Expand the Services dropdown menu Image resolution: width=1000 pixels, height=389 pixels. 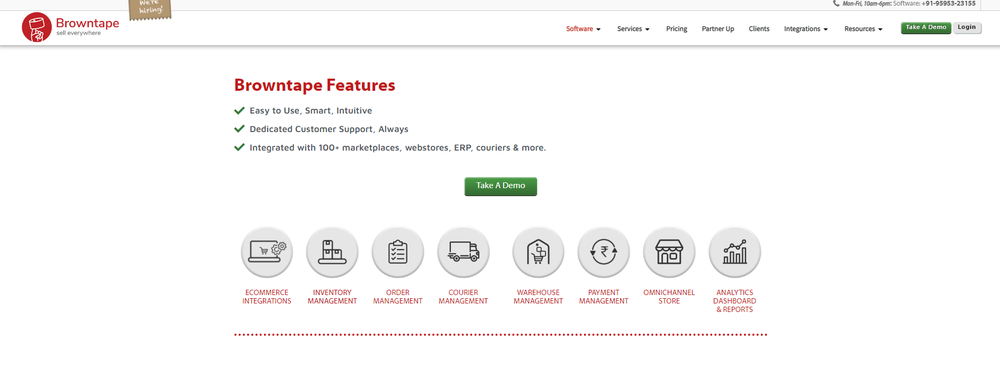pos(633,29)
